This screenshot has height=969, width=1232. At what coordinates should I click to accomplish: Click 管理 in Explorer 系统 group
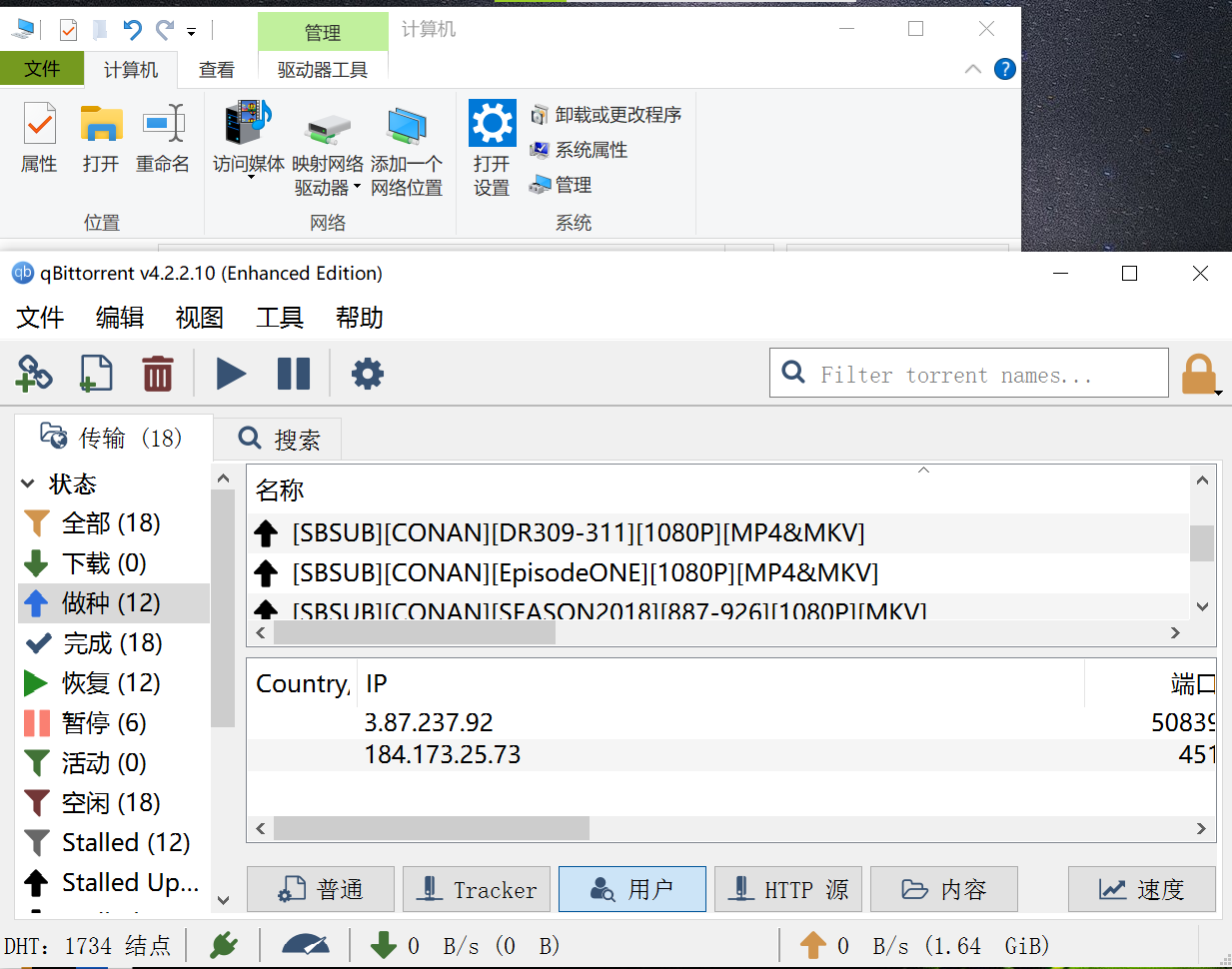[x=561, y=185]
